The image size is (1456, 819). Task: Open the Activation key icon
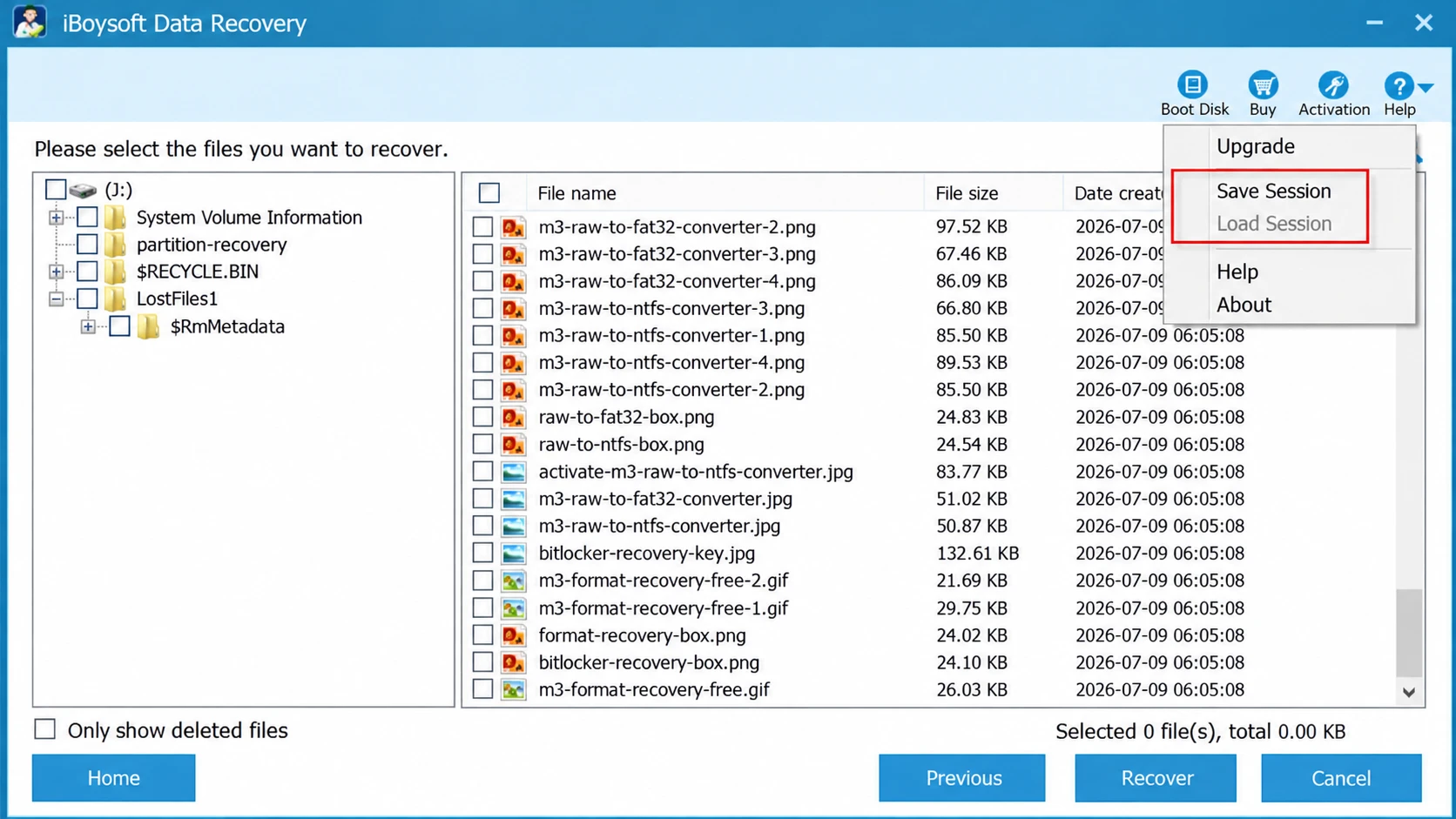[x=1332, y=85]
